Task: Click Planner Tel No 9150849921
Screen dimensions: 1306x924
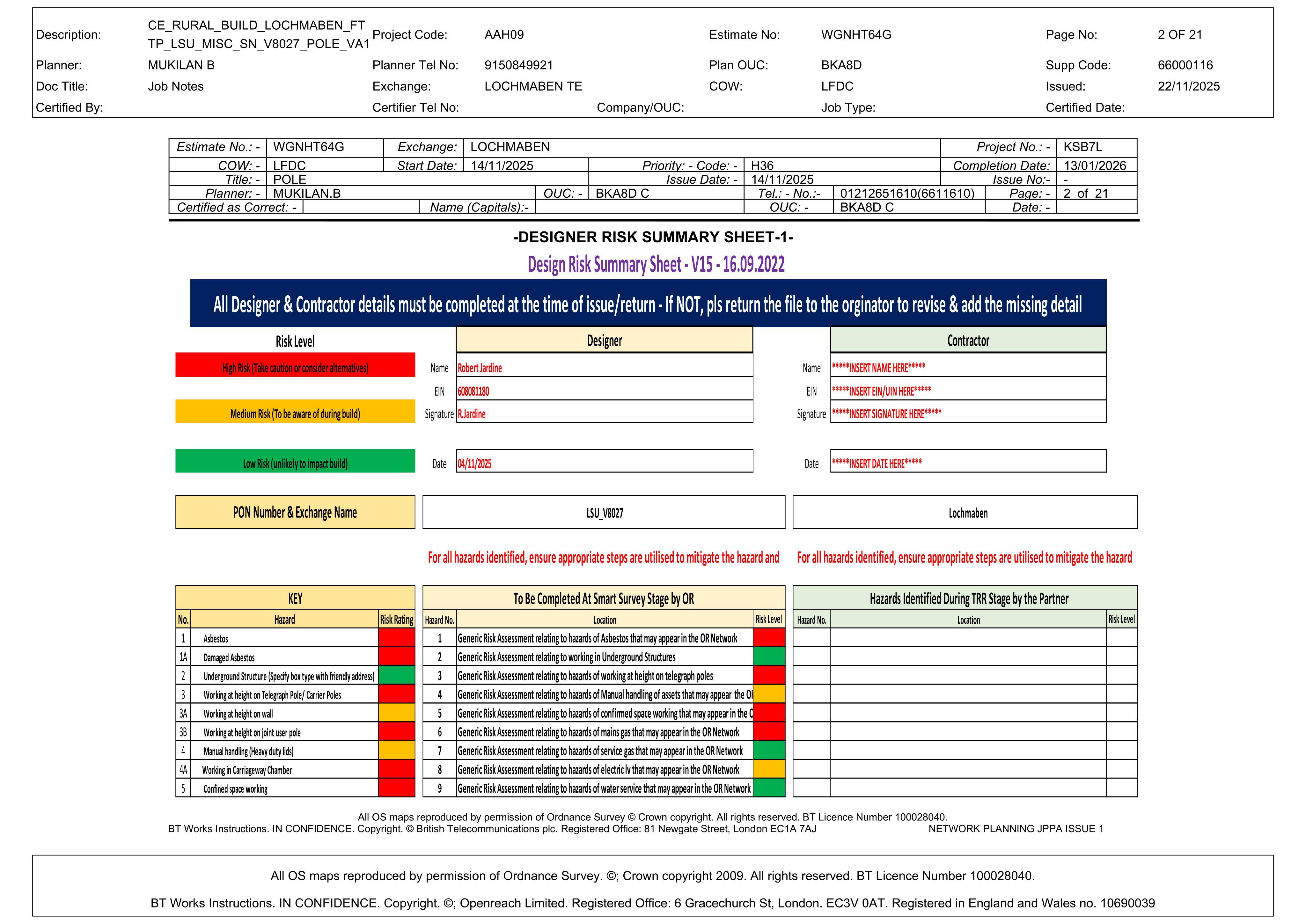Action: click(x=519, y=65)
